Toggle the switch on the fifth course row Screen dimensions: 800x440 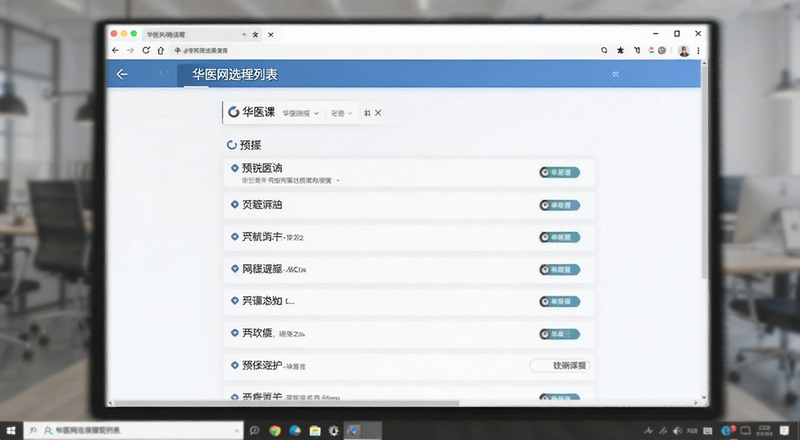click(560, 302)
